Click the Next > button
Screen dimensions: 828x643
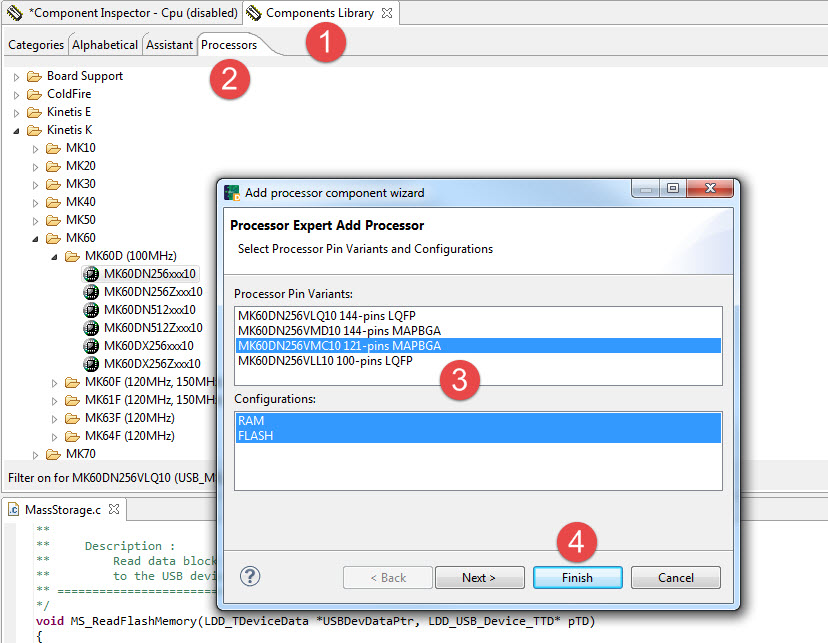pyautogui.click(x=479, y=578)
